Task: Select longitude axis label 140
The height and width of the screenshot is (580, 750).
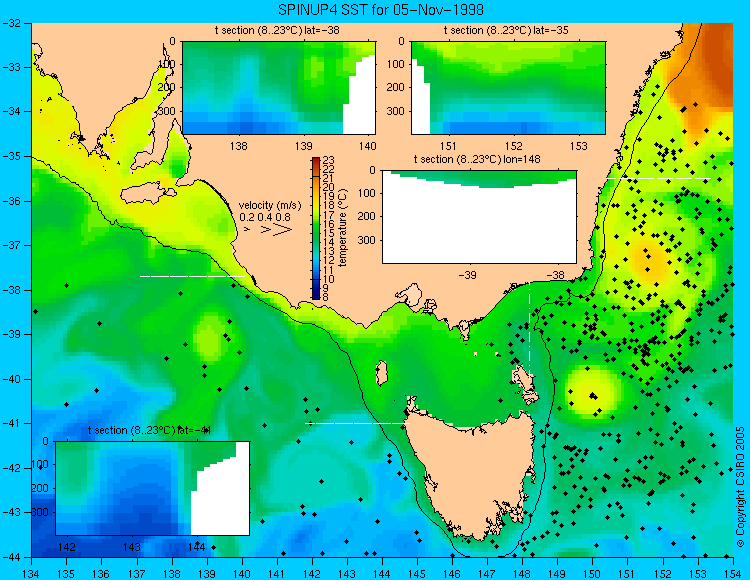Action: [242, 574]
